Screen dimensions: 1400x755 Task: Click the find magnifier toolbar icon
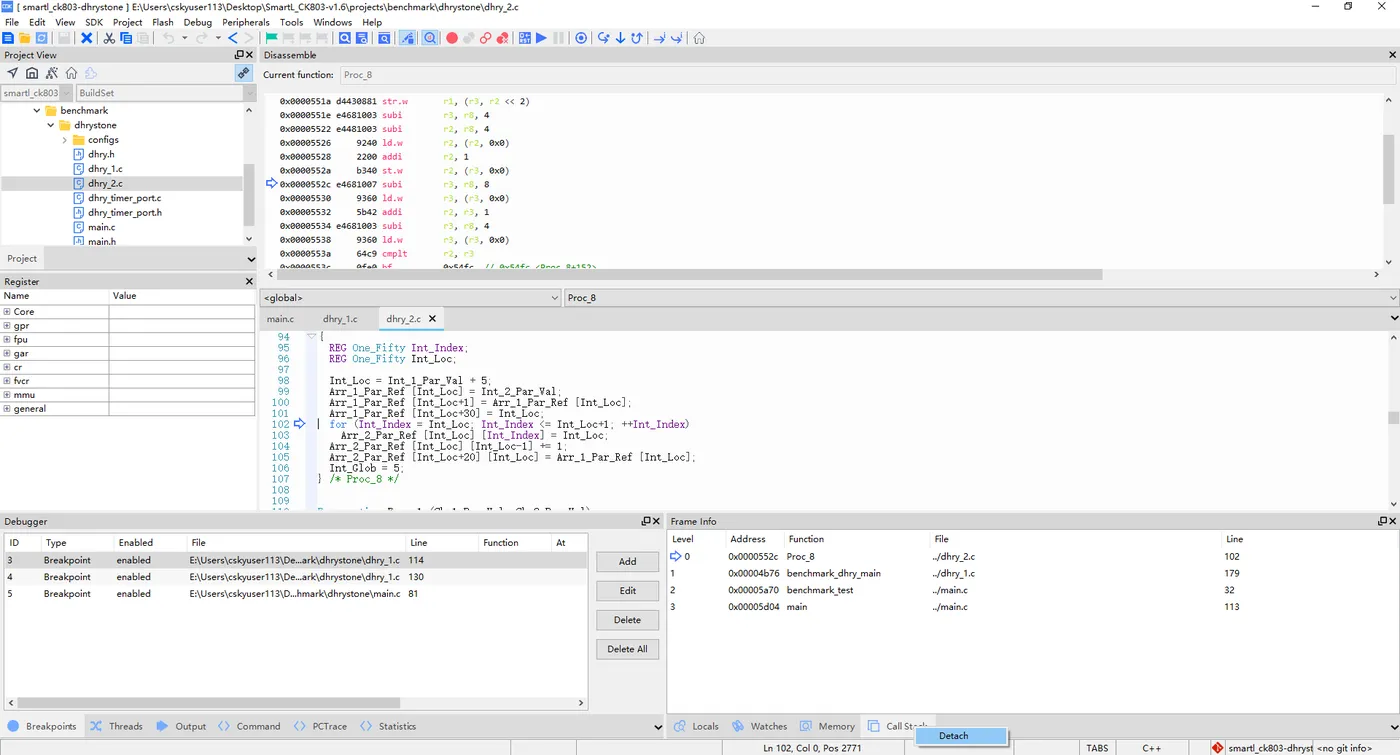(x=344, y=38)
